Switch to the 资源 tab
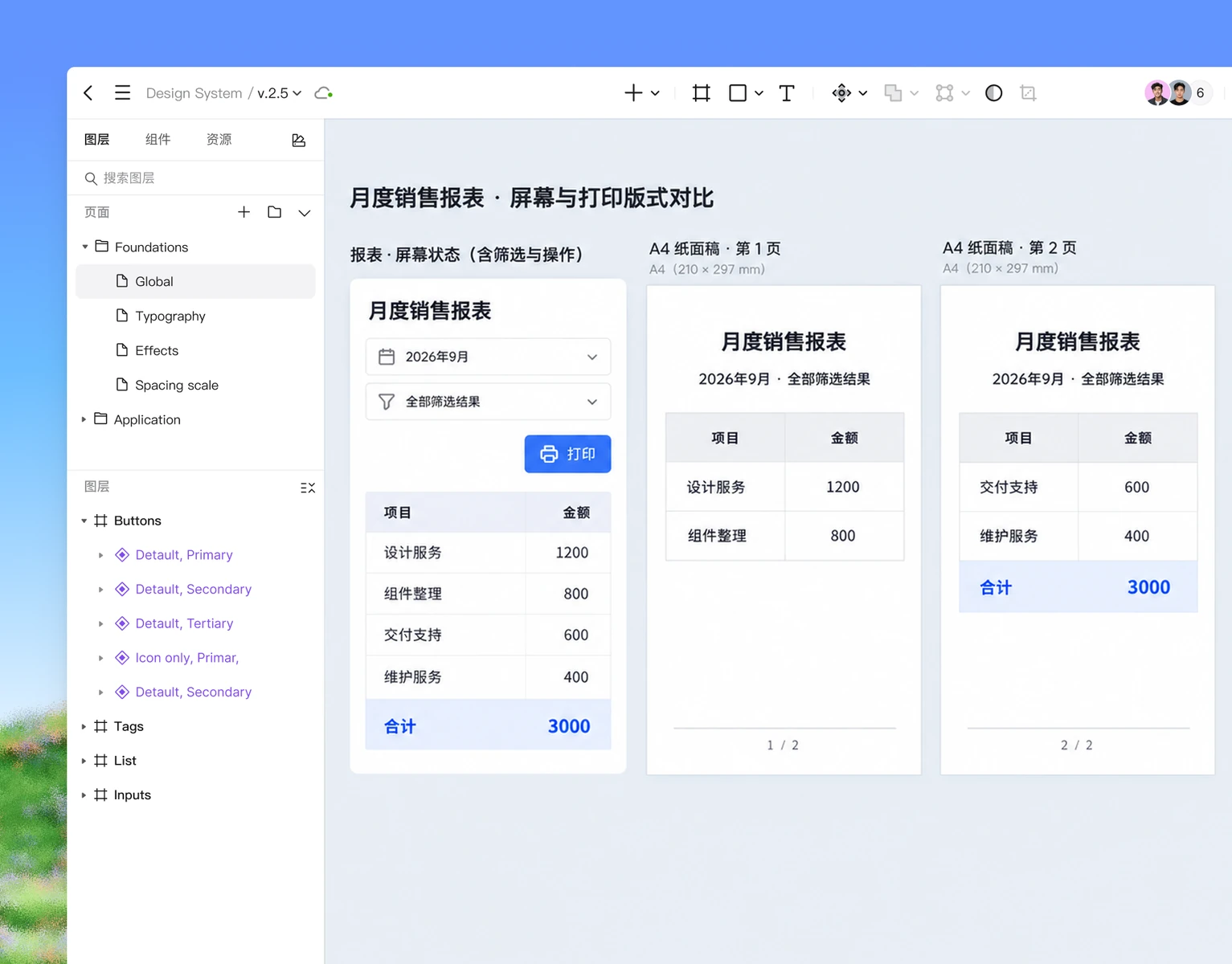Screen dimensions: 1232x964 (219, 140)
